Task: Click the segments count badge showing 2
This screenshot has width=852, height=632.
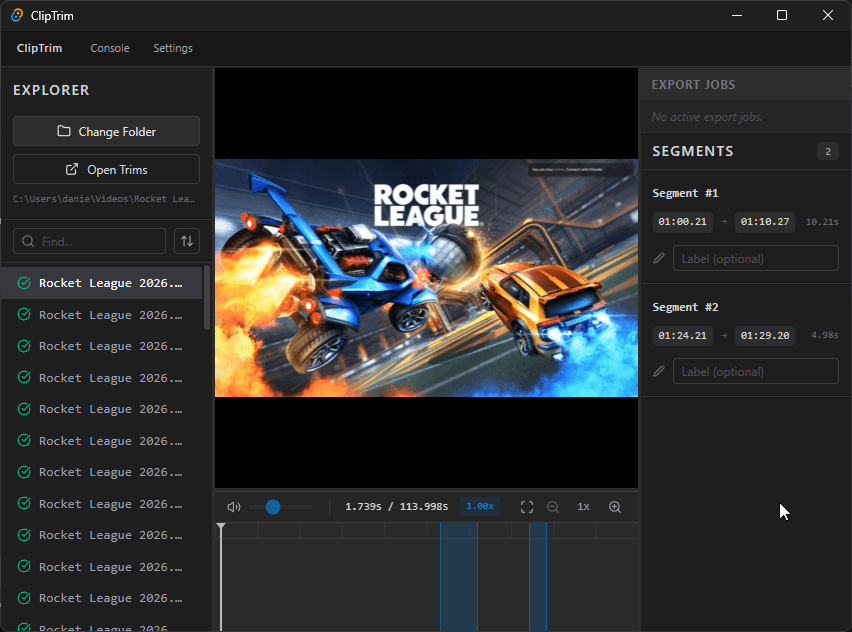Action: [828, 152]
